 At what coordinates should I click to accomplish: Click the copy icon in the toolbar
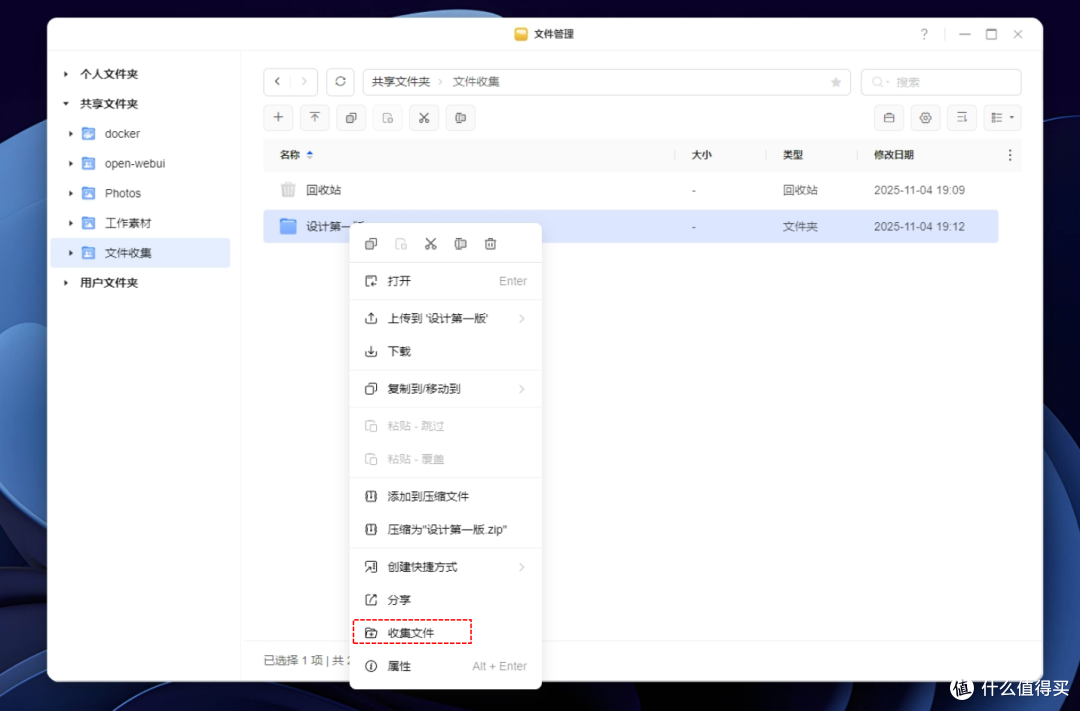[351, 118]
